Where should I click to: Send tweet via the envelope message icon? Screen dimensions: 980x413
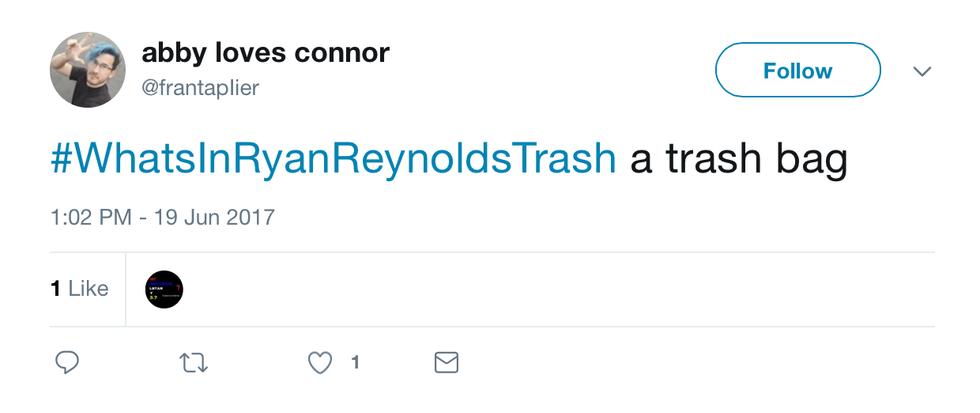(x=446, y=362)
